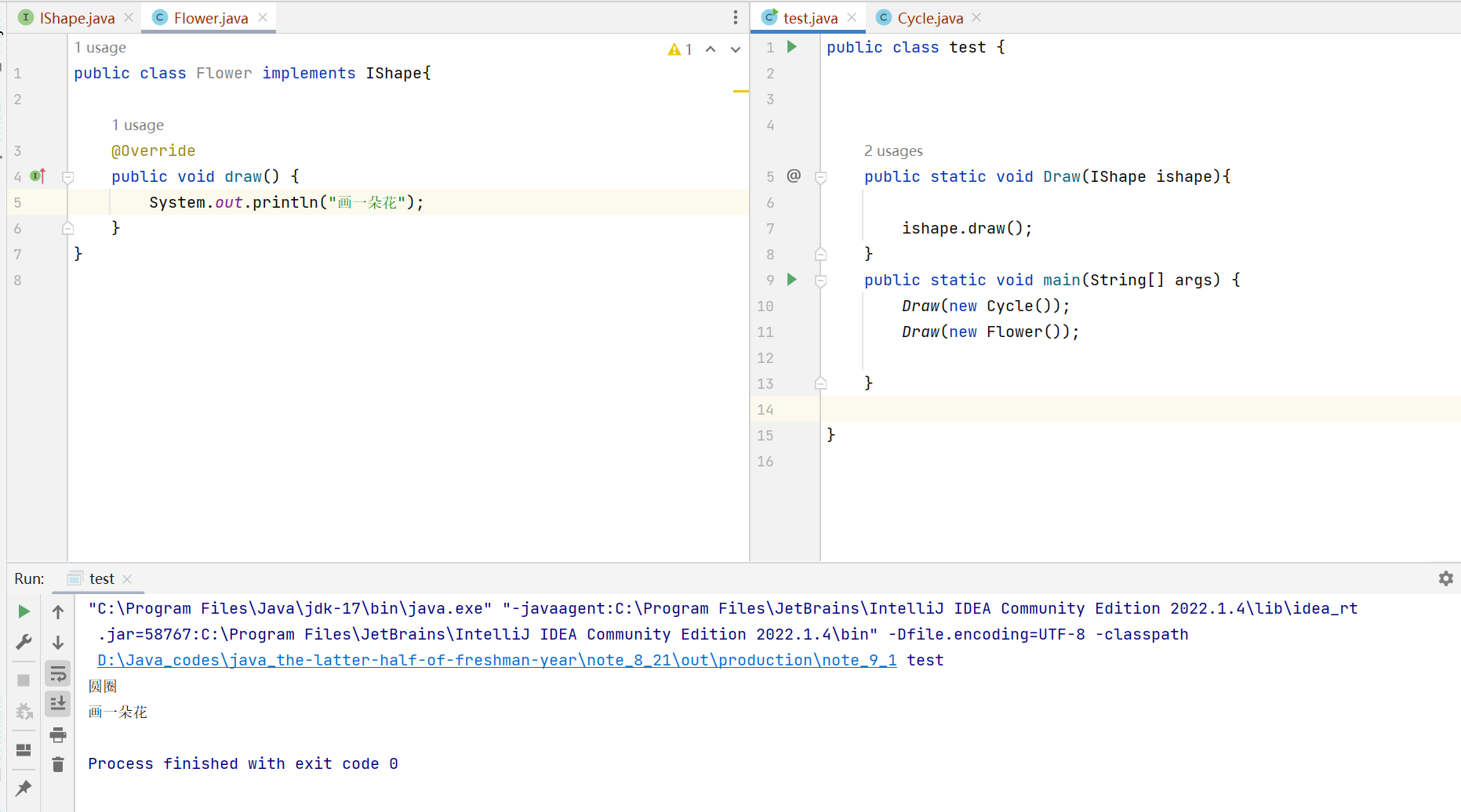Open Run panel gear settings

1446,578
